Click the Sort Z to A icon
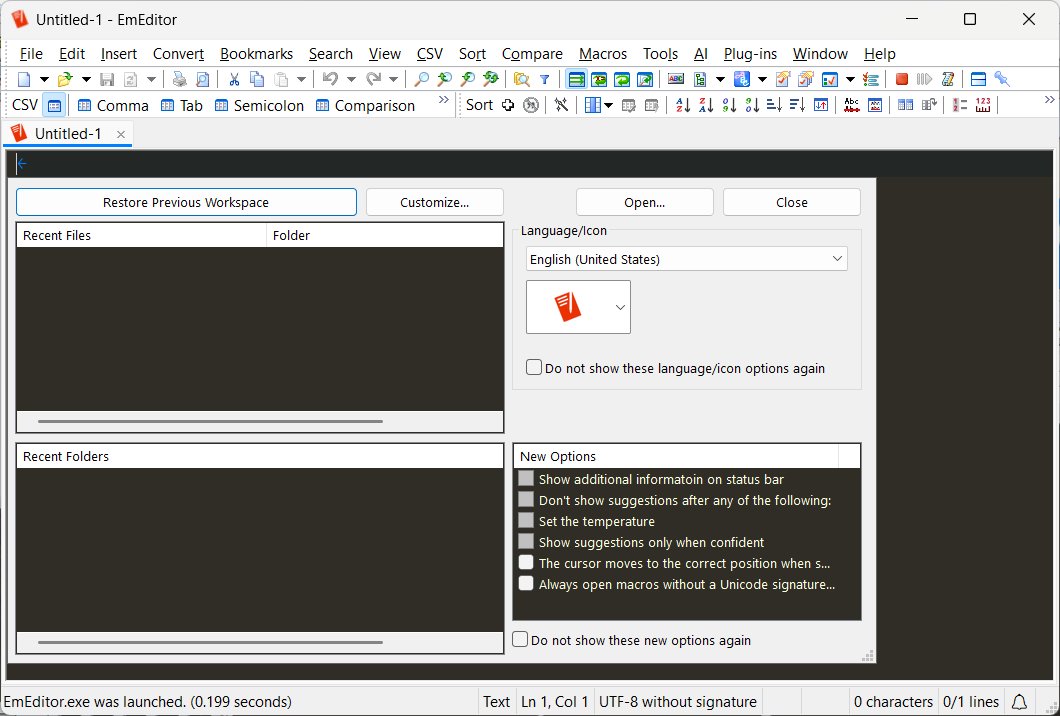Viewport: 1060px width, 716px height. pos(706,105)
